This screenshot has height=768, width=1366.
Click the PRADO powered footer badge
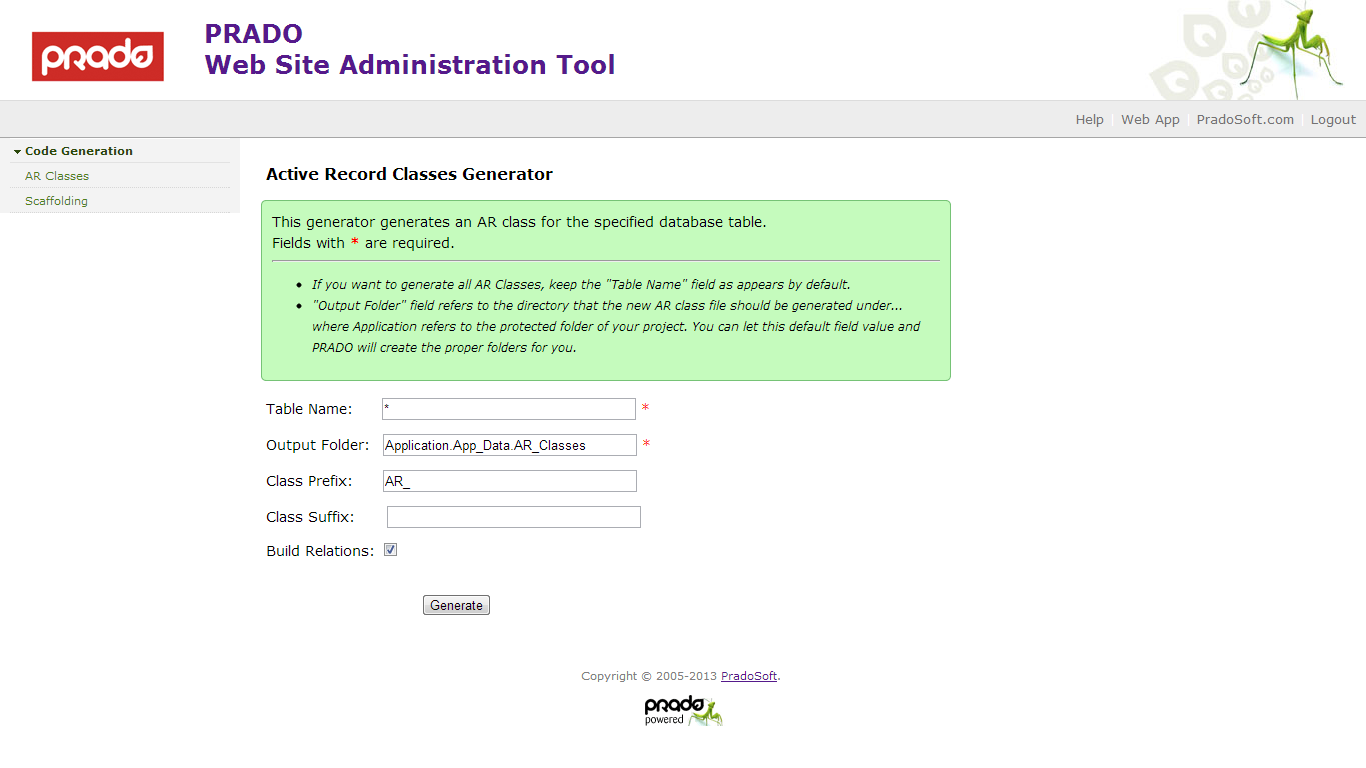[683, 710]
